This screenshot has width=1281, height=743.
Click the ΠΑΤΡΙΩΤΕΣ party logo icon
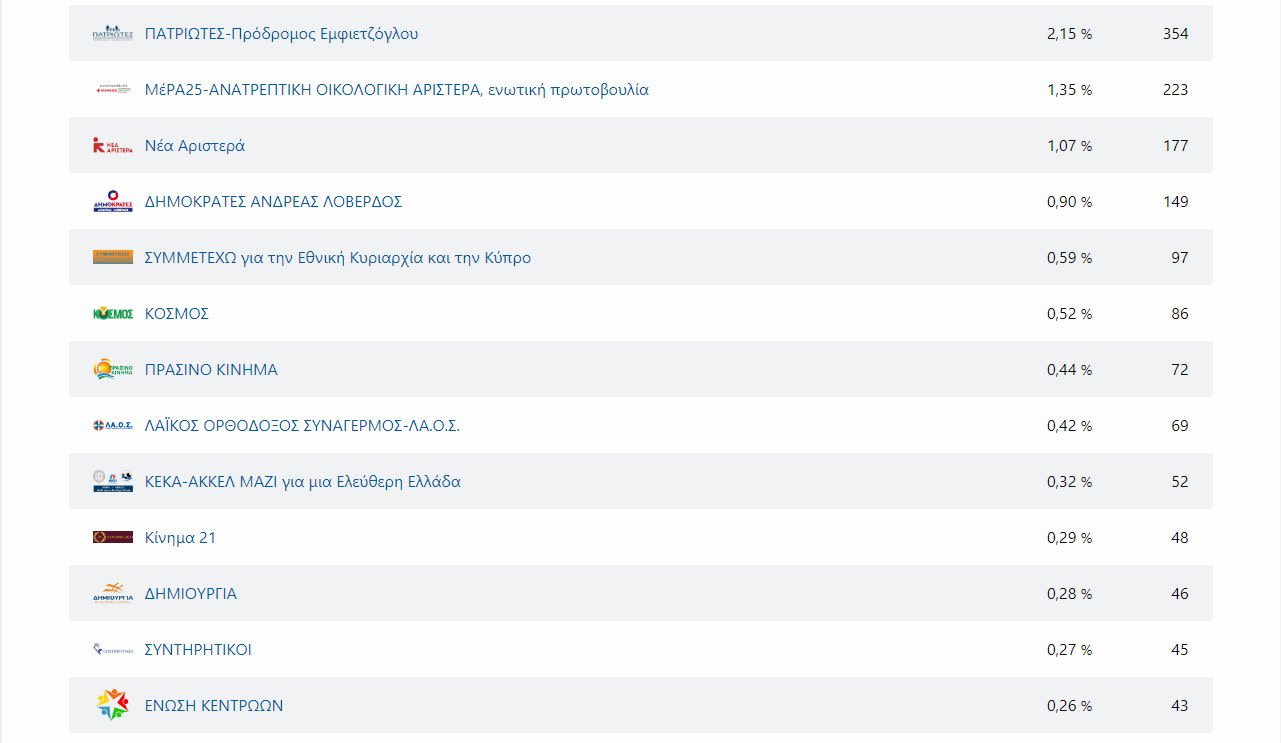(x=112, y=34)
